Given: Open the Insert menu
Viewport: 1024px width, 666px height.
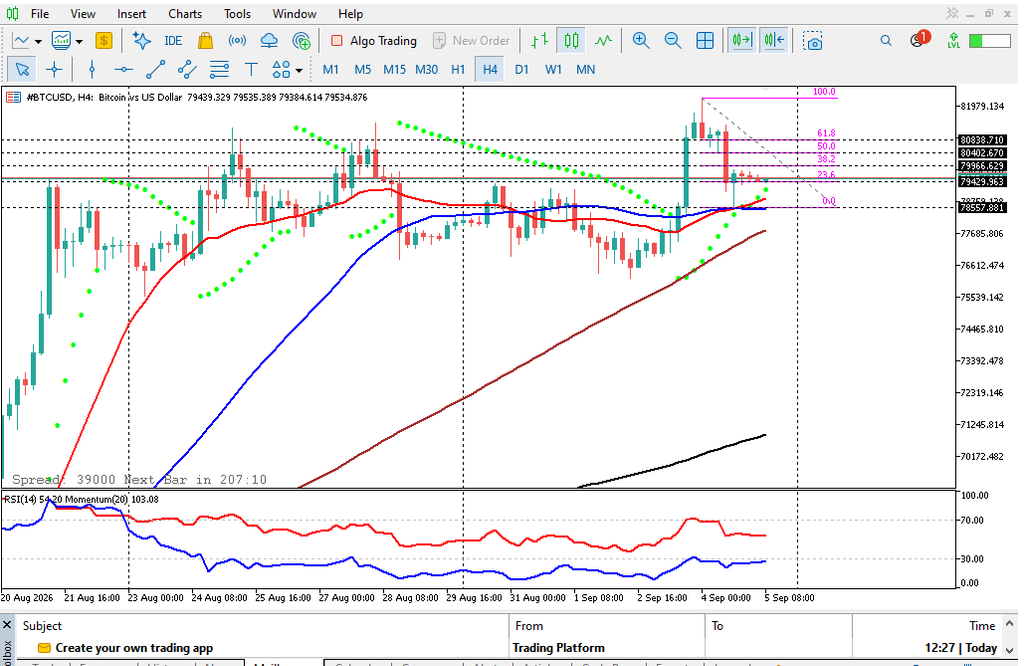Looking at the screenshot, I should (x=132, y=14).
